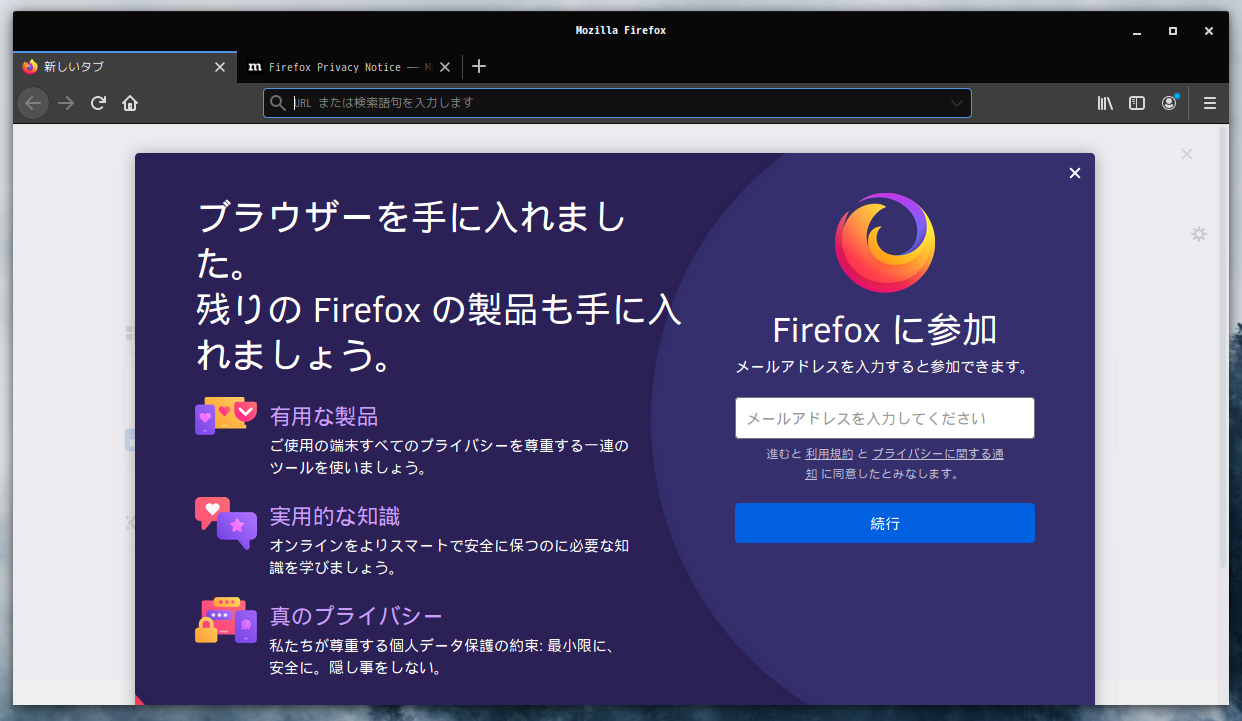Expand the URL bar history dropdown arrow
This screenshot has width=1242, height=721.
tap(956, 103)
